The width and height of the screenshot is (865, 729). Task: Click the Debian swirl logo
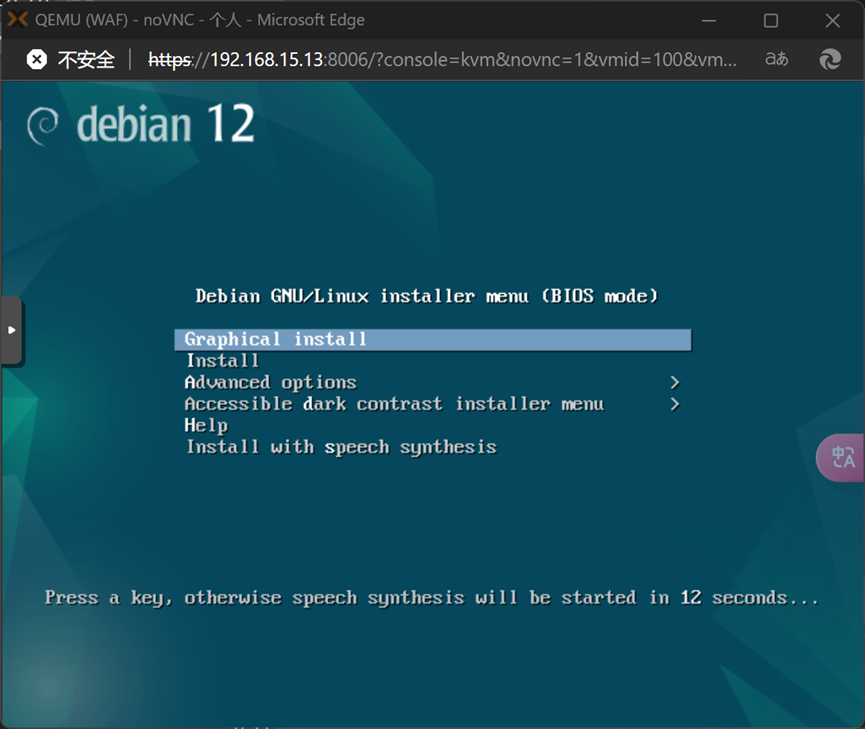point(42,126)
